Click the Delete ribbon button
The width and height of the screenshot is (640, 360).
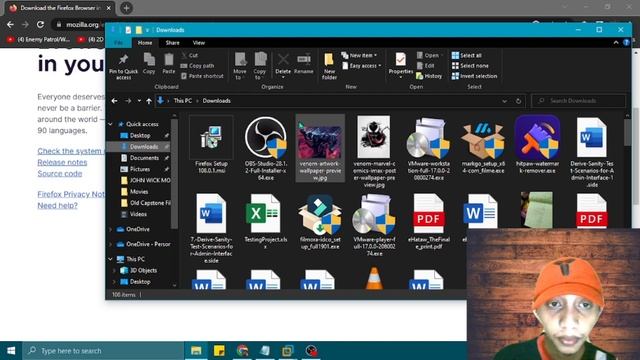click(x=283, y=65)
